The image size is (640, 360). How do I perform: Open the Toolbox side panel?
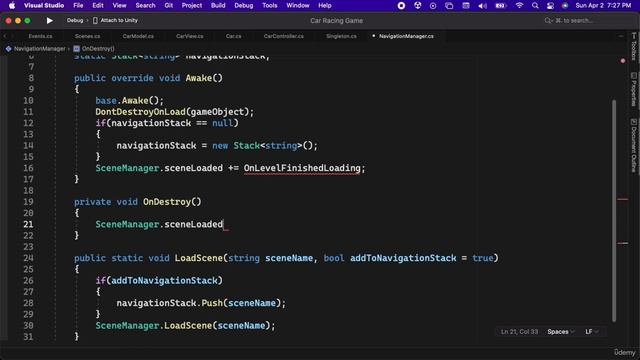(x=633, y=46)
